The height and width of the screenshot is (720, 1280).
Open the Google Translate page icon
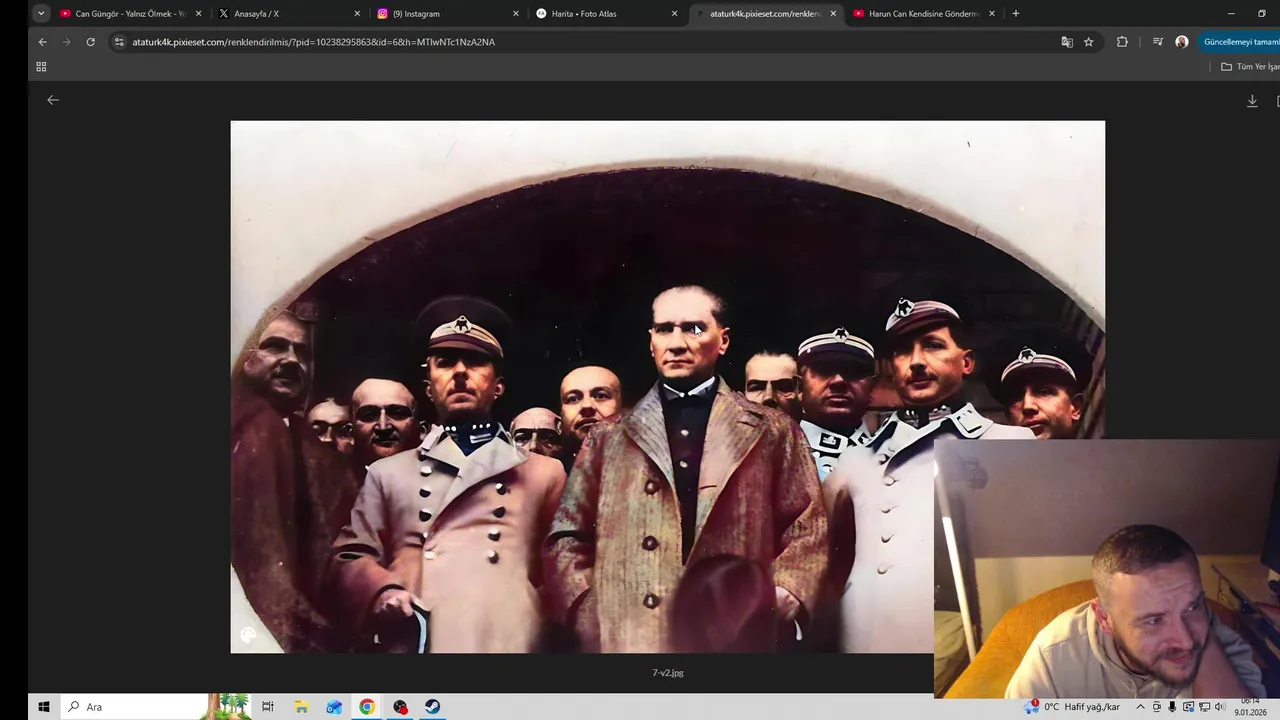(x=1067, y=42)
